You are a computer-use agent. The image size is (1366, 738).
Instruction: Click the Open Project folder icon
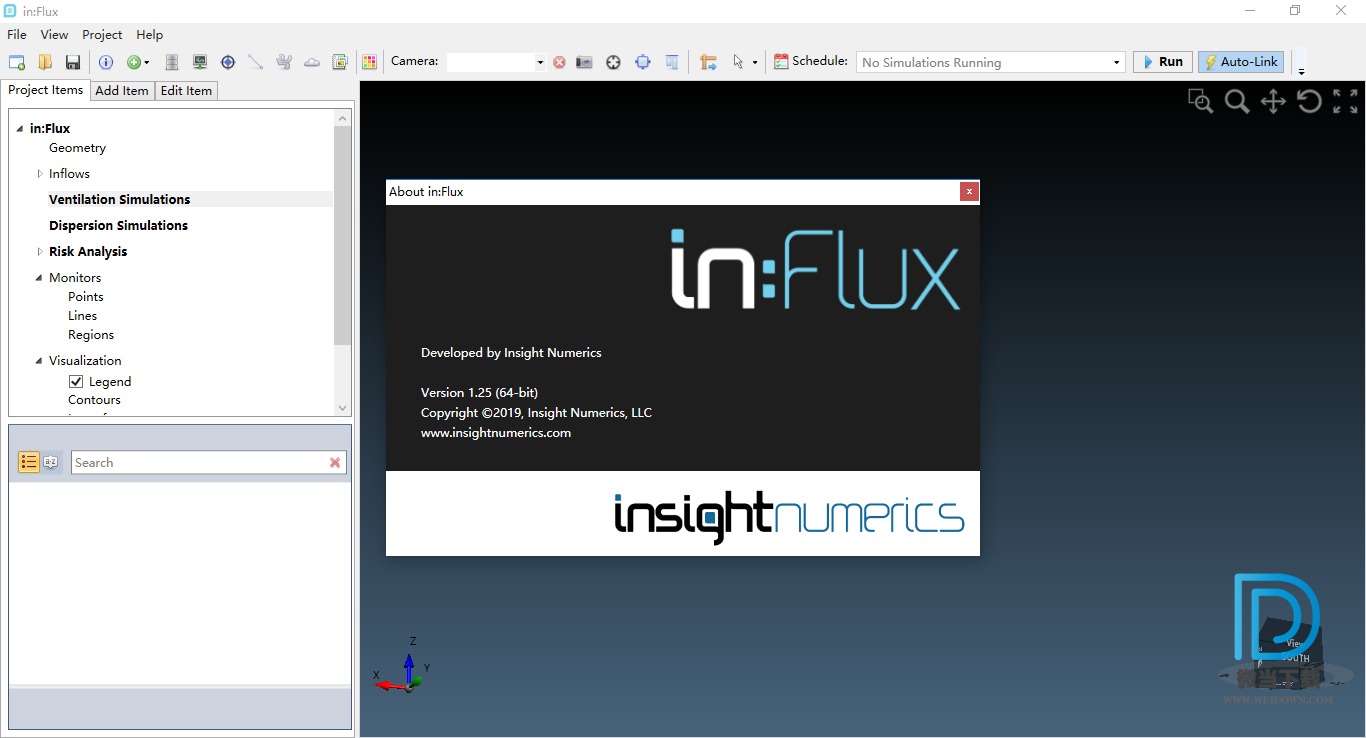click(45, 62)
